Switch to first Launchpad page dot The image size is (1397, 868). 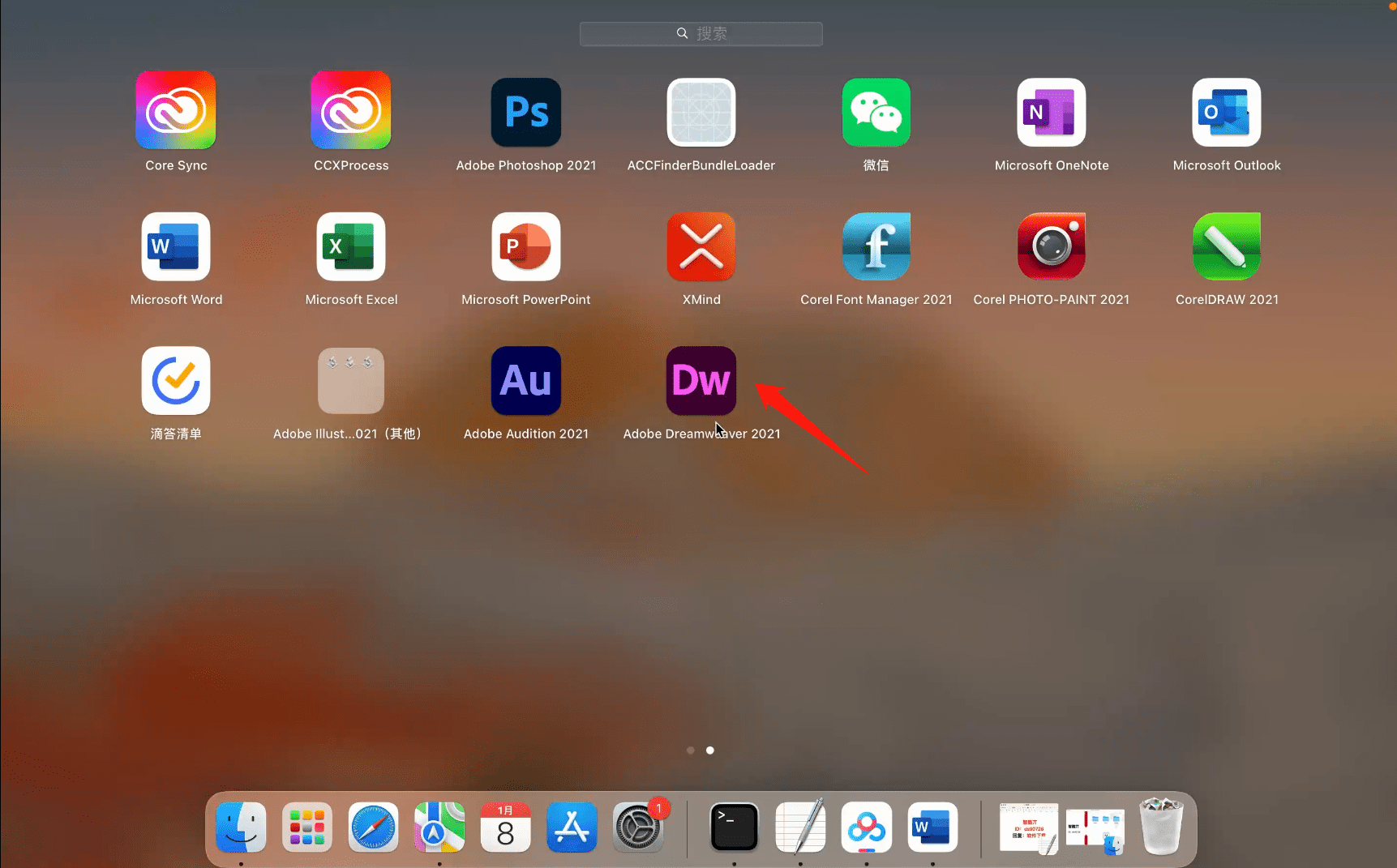[x=691, y=750]
